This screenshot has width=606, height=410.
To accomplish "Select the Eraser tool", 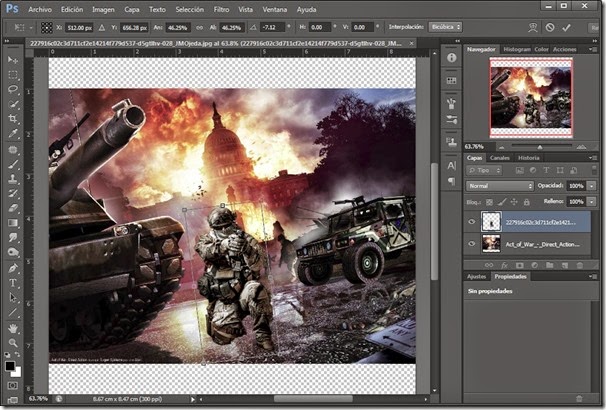I will [x=13, y=208].
